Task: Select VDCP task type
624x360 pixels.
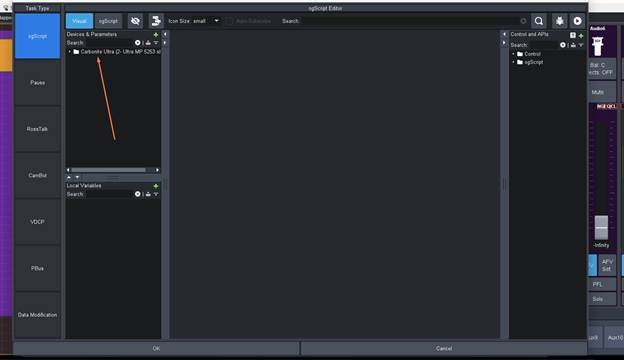Action: 37,222
